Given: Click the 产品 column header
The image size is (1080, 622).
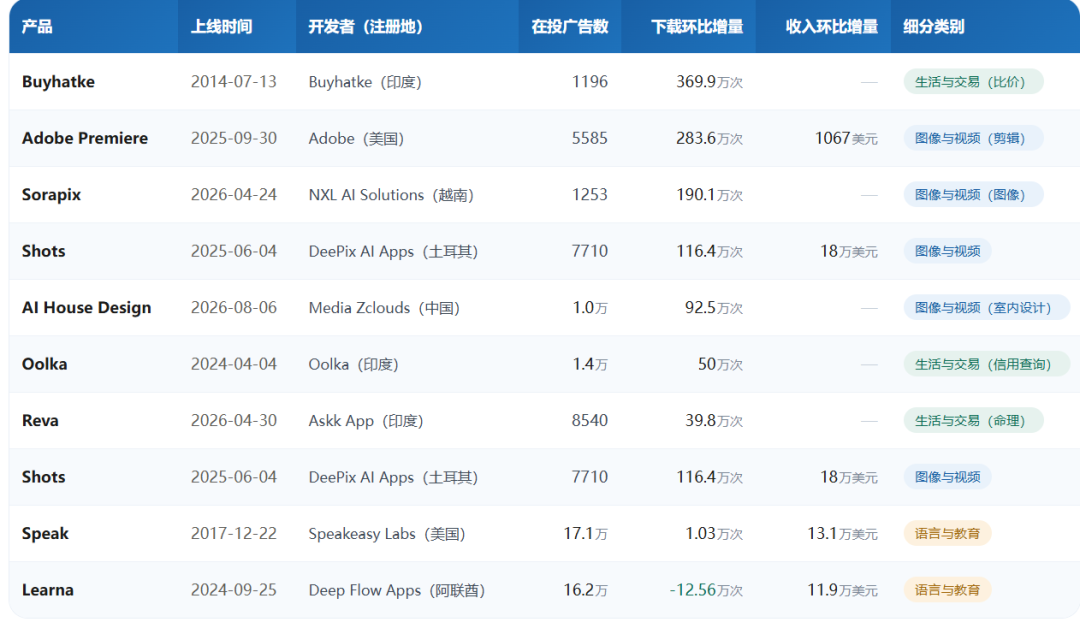Looking at the screenshot, I should pos(37,27).
